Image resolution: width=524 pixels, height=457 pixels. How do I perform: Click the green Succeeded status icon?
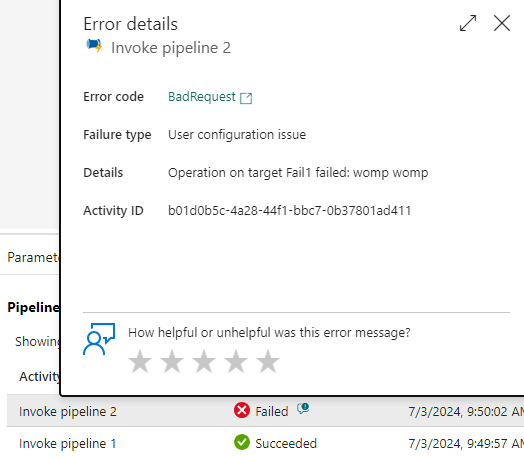[242, 442]
